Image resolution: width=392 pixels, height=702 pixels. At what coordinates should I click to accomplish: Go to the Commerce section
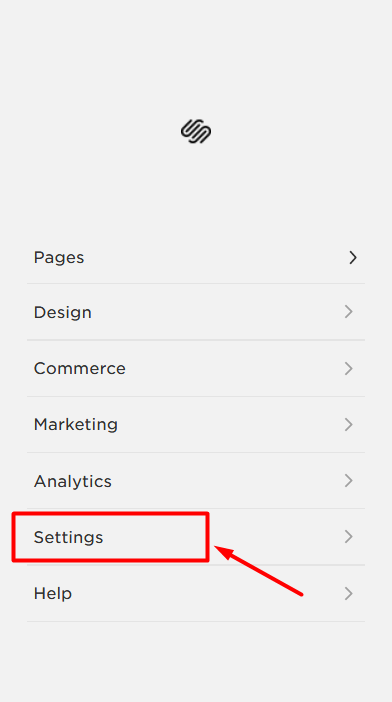click(x=80, y=368)
